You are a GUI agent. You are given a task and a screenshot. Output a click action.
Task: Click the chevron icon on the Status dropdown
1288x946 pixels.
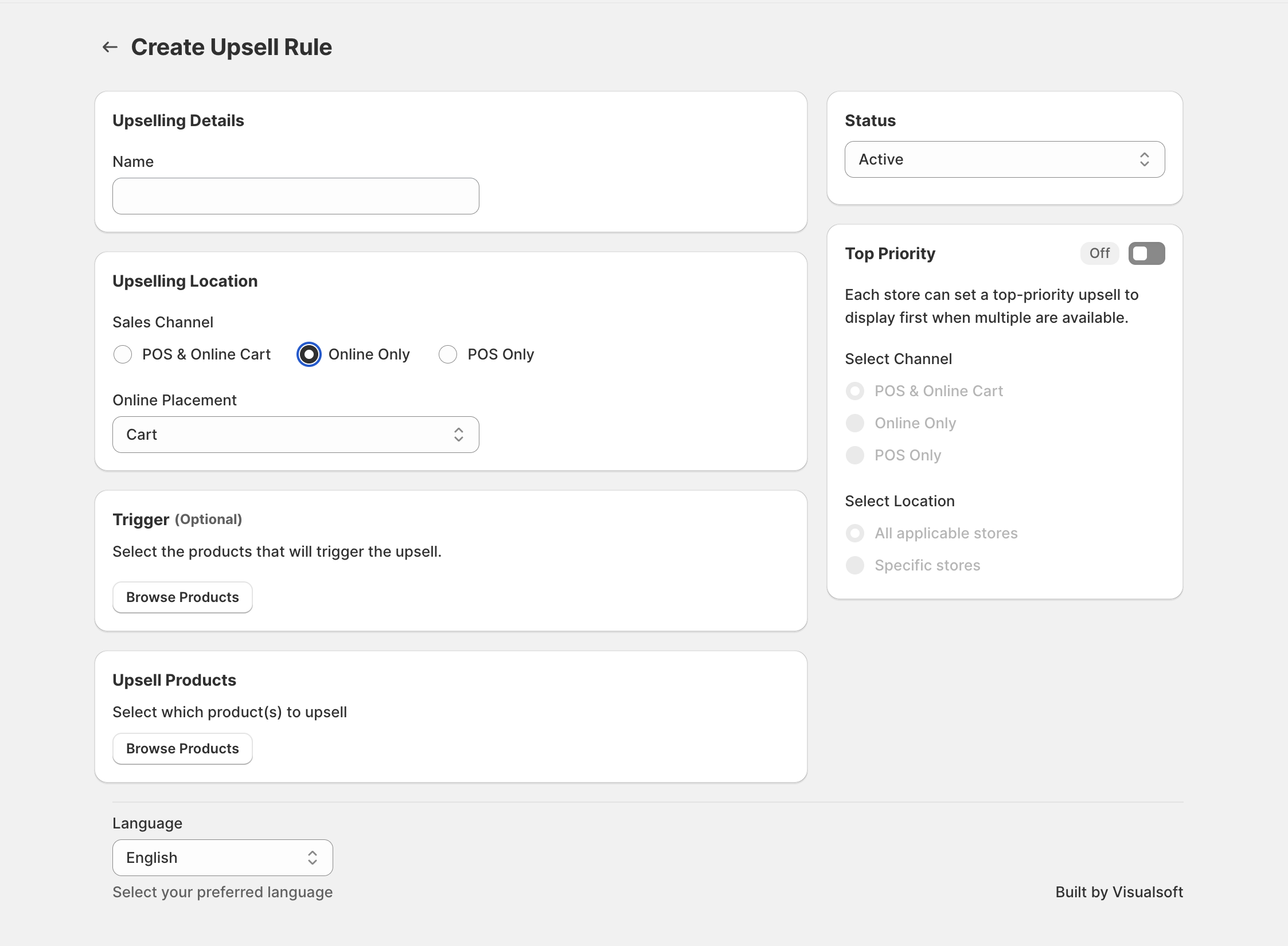(1145, 159)
